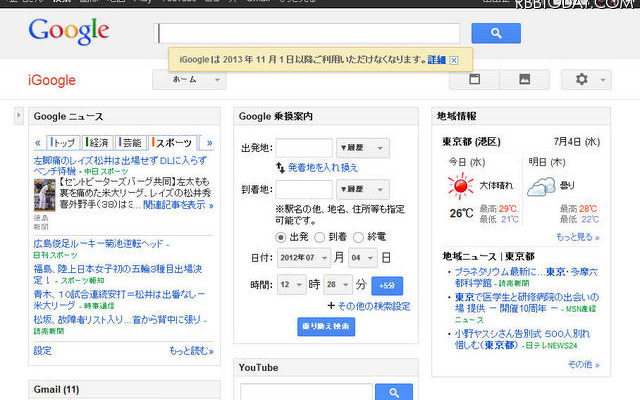Click the theme image icon button
The width and height of the screenshot is (640, 400).
click(524, 79)
